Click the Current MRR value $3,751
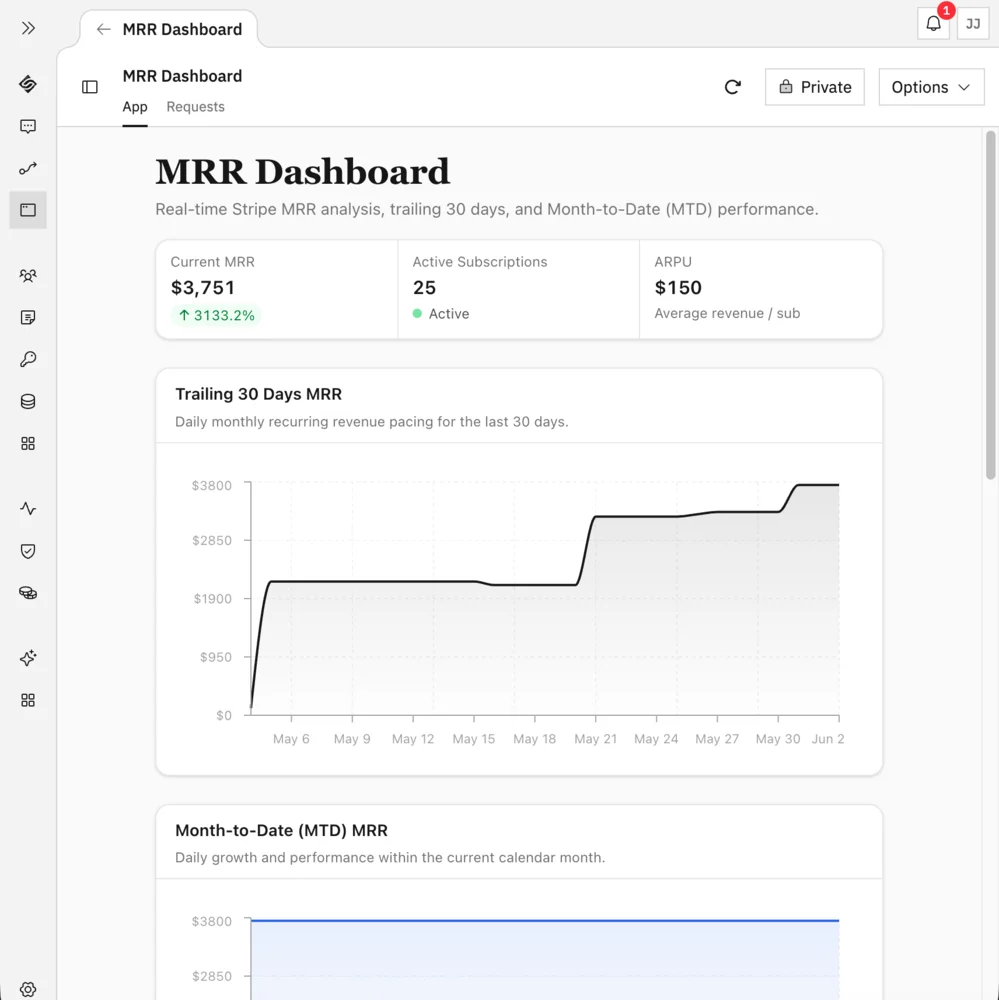Screen dimensions: 999x1000 pos(203,288)
